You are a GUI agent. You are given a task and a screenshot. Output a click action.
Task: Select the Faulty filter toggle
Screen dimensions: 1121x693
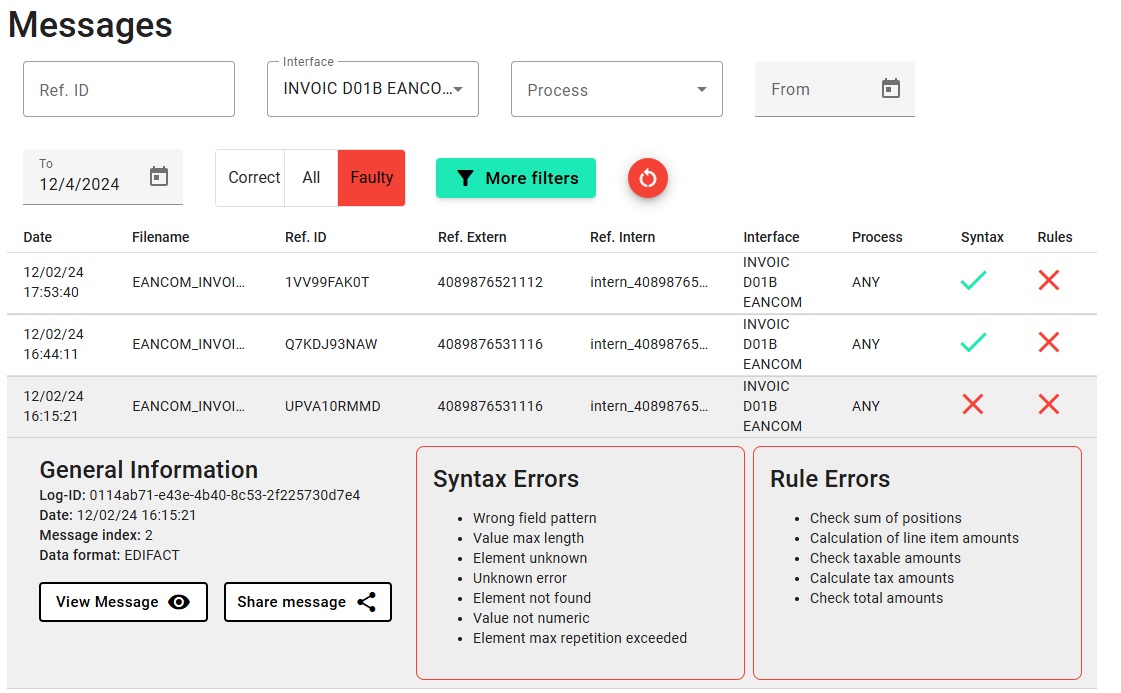tap(371, 178)
